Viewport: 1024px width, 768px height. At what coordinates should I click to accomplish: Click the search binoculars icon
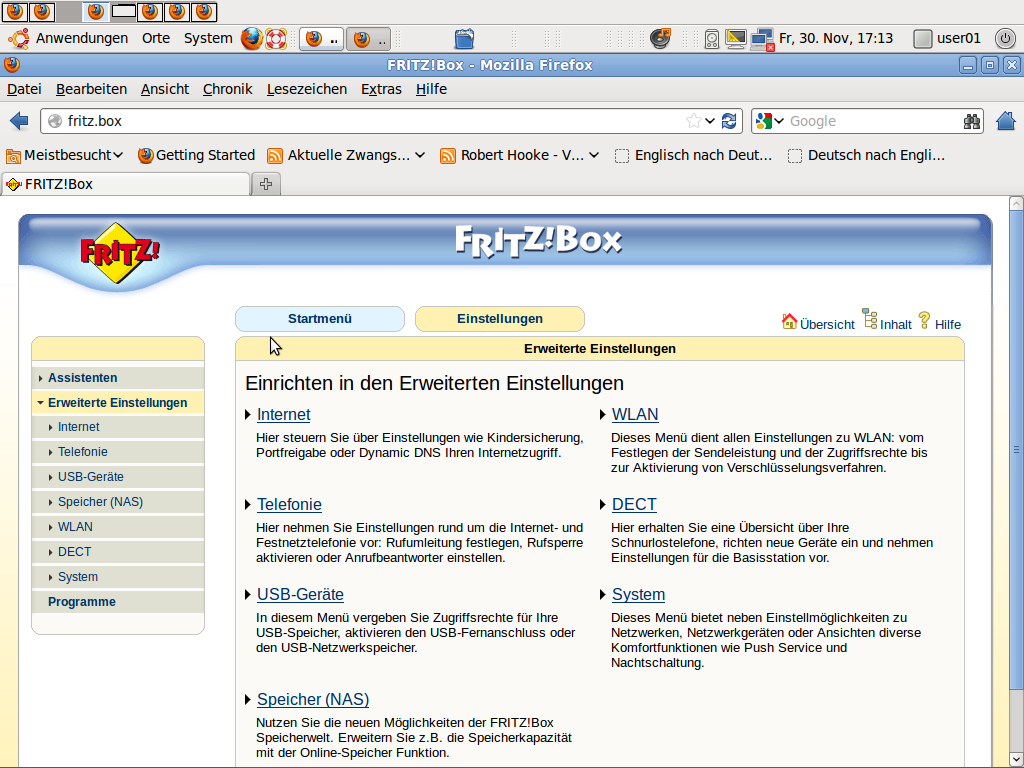(971, 121)
